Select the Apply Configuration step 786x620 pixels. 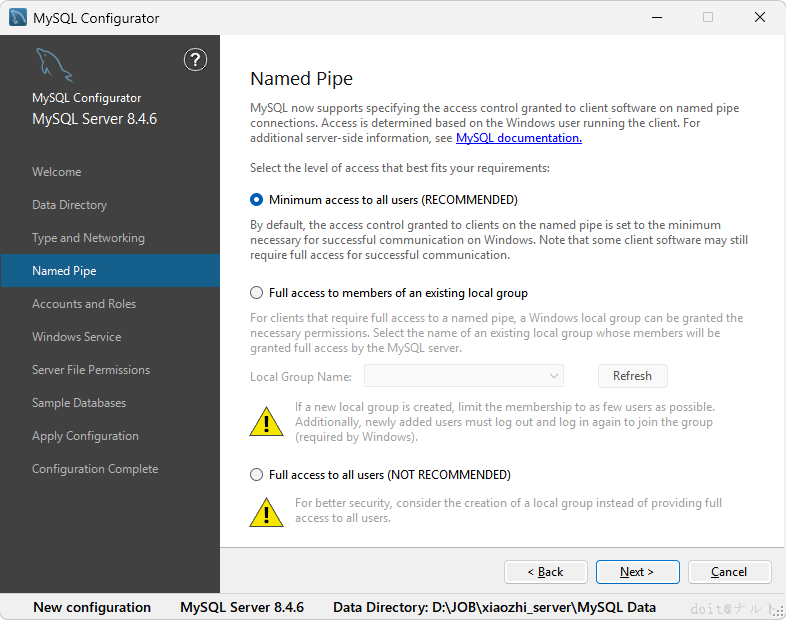coord(85,436)
